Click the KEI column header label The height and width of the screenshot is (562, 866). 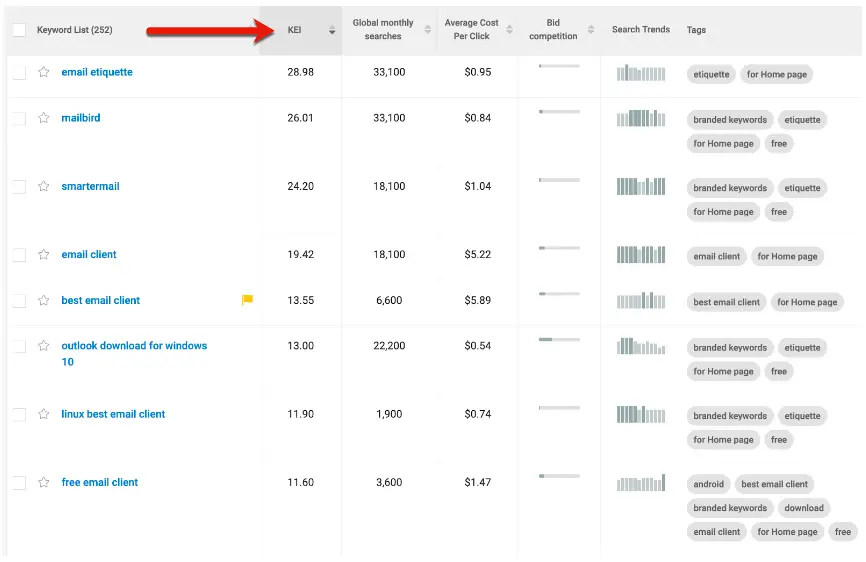click(294, 30)
